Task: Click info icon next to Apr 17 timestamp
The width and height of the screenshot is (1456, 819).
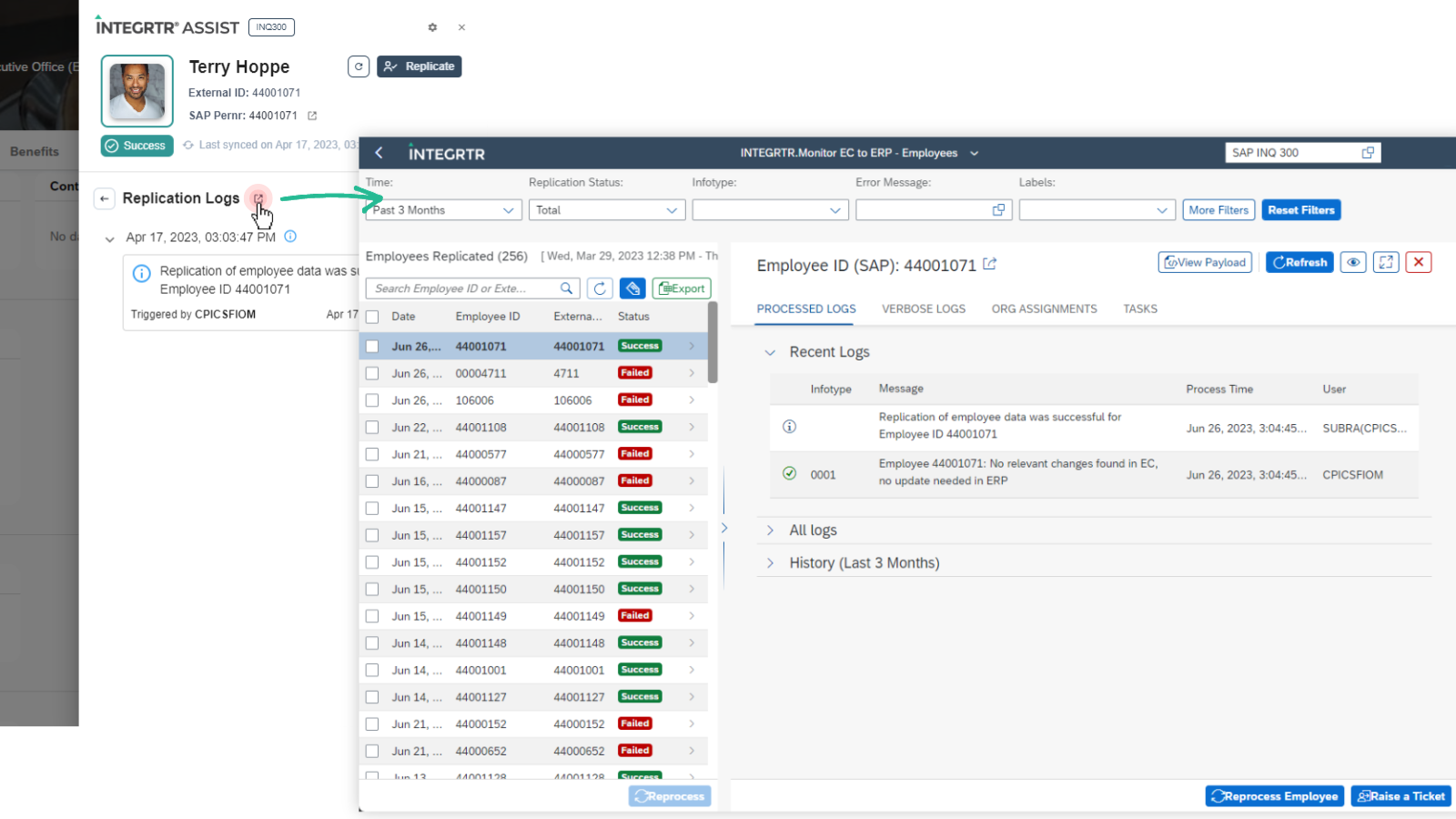Action: click(290, 237)
